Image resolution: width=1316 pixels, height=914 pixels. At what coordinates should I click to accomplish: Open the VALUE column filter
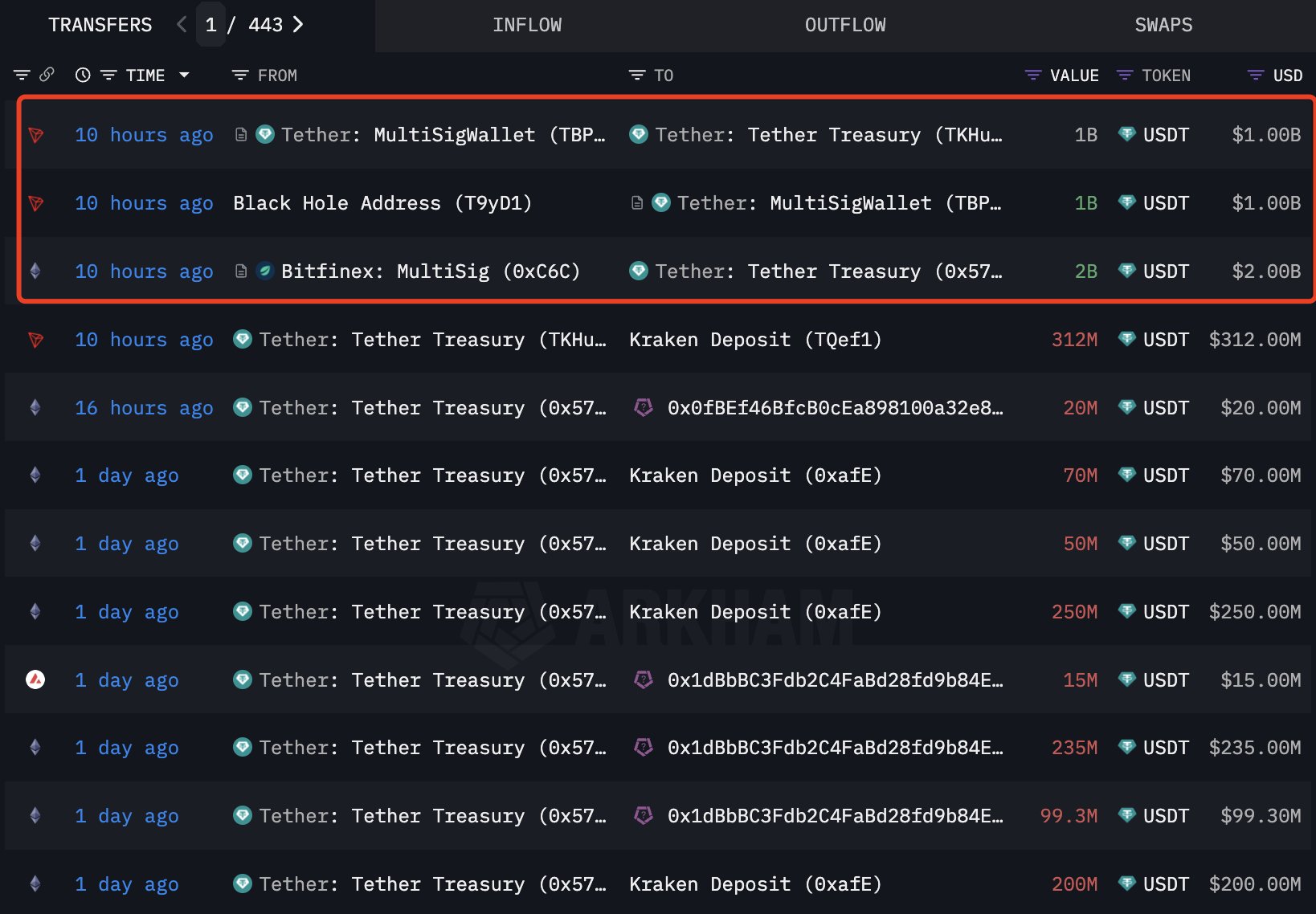[1033, 75]
